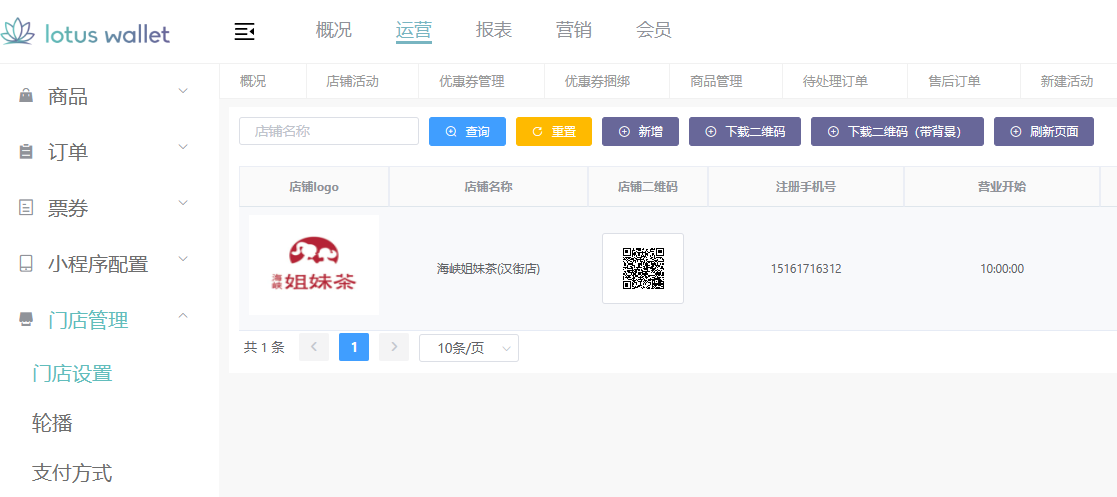Expand the 商品 menu chevron
This screenshot has height=497, width=1117.
click(x=183, y=92)
